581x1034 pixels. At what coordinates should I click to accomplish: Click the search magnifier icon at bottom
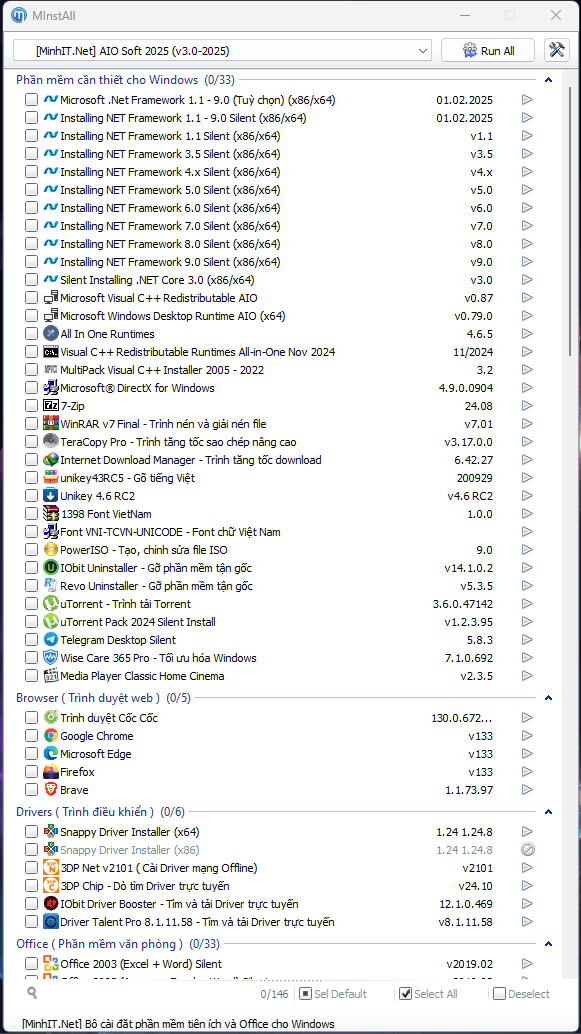32,992
